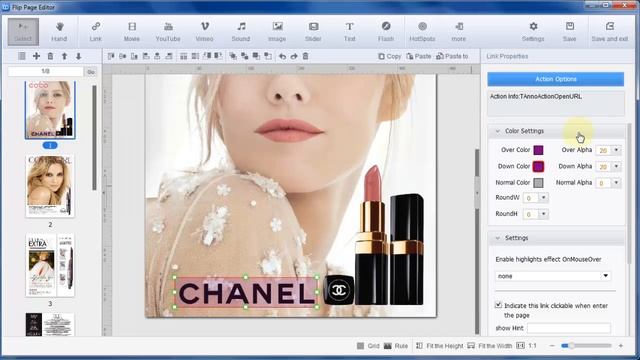
Task: Open the RoundW dropdown
Action: point(544,198)
